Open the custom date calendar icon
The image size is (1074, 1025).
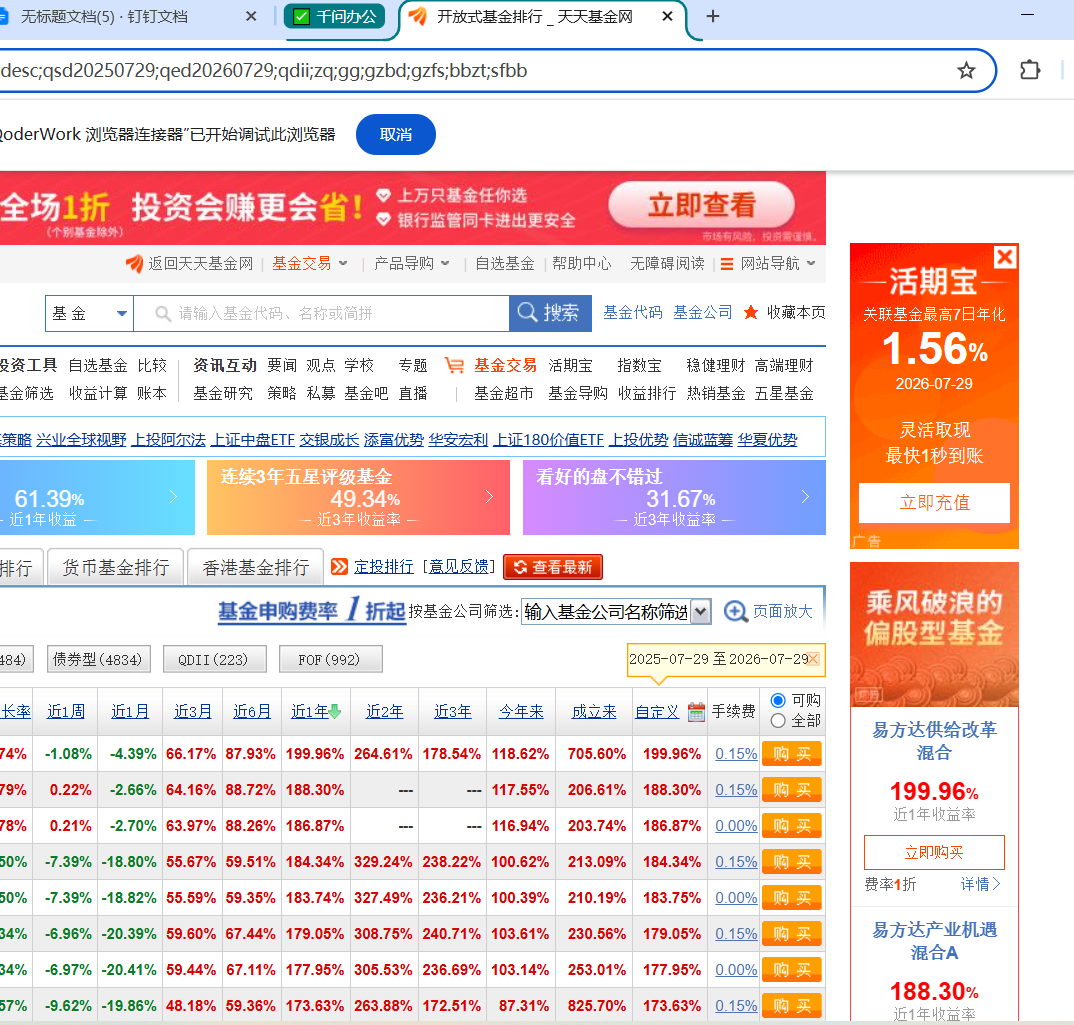click(x=696, y=712)
